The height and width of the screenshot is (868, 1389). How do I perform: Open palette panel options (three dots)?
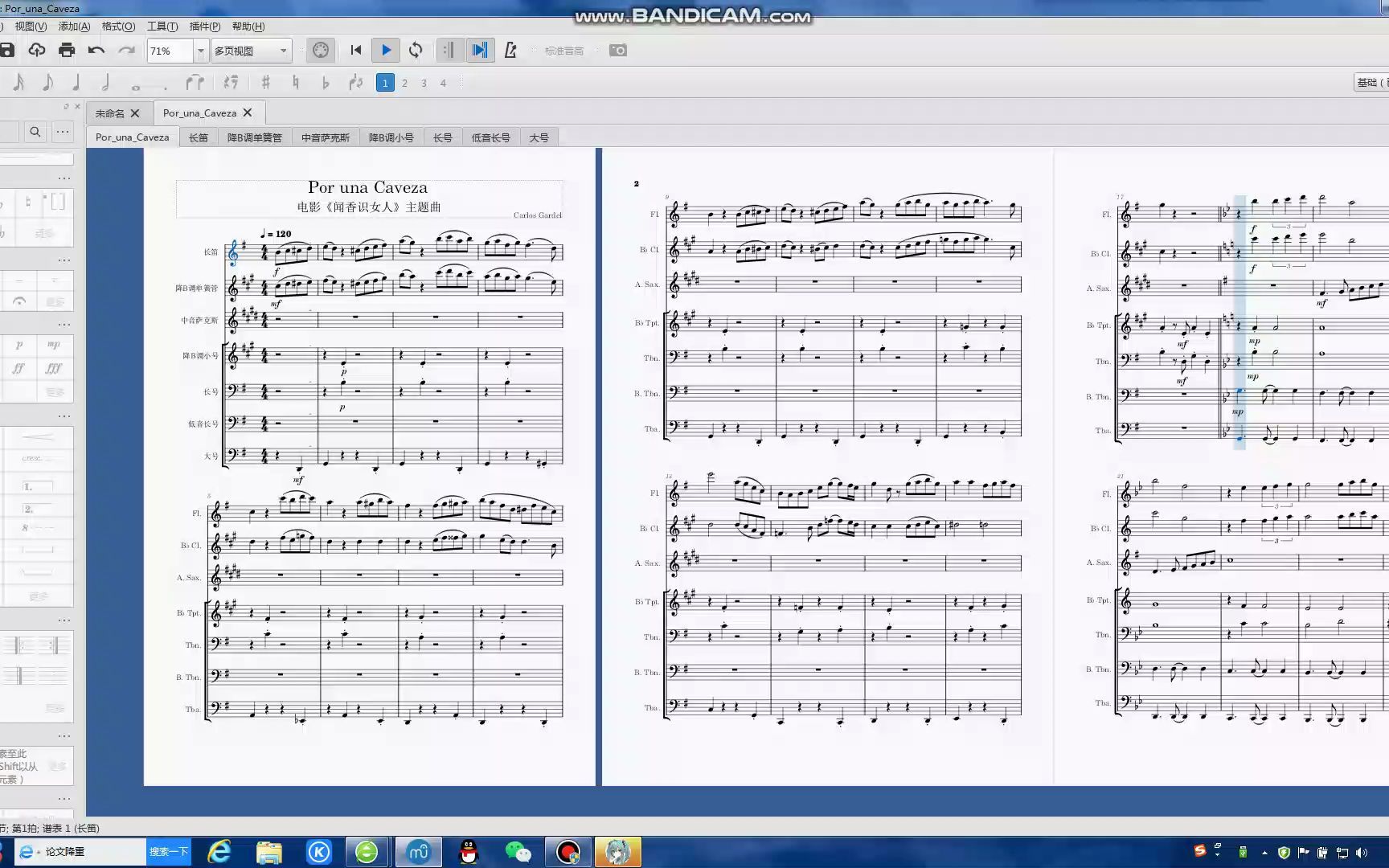point(62,132)
